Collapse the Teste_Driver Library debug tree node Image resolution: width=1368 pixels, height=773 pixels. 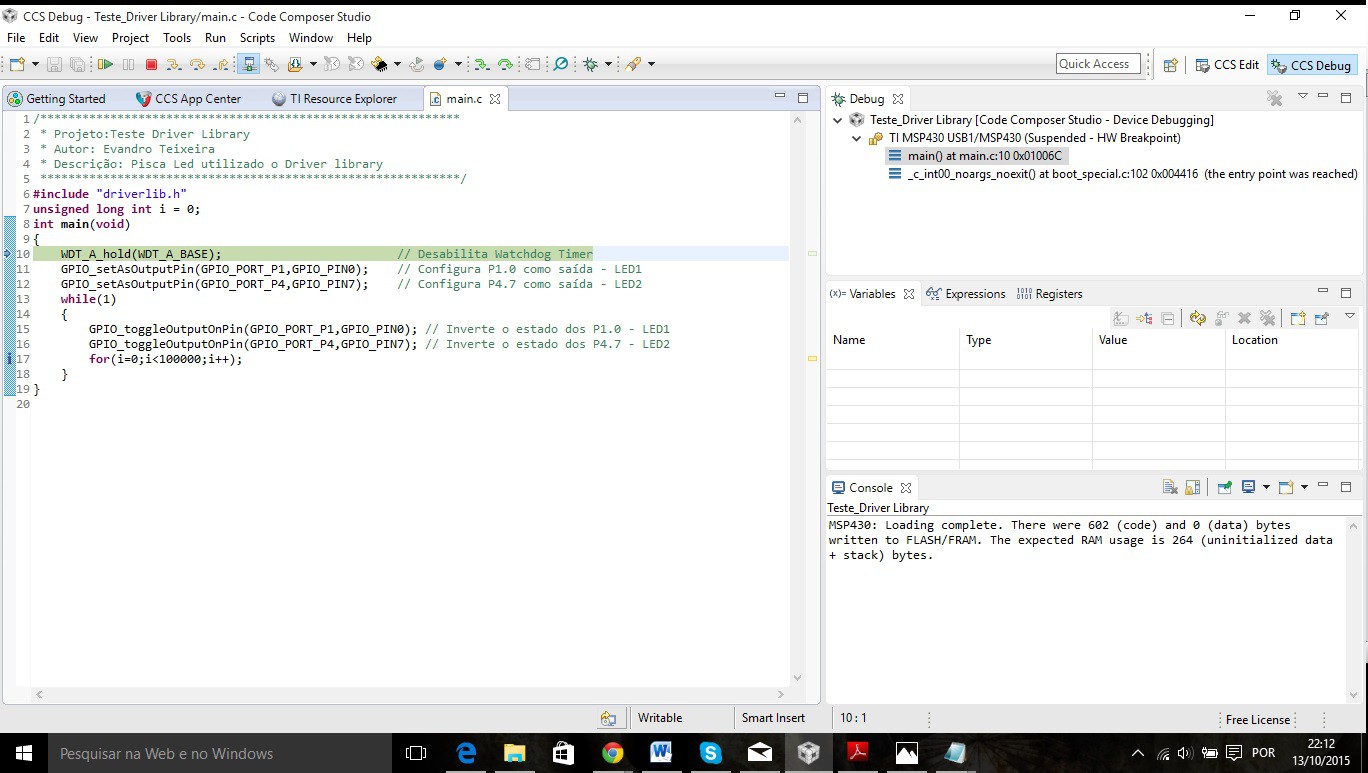tap(838, 120)
